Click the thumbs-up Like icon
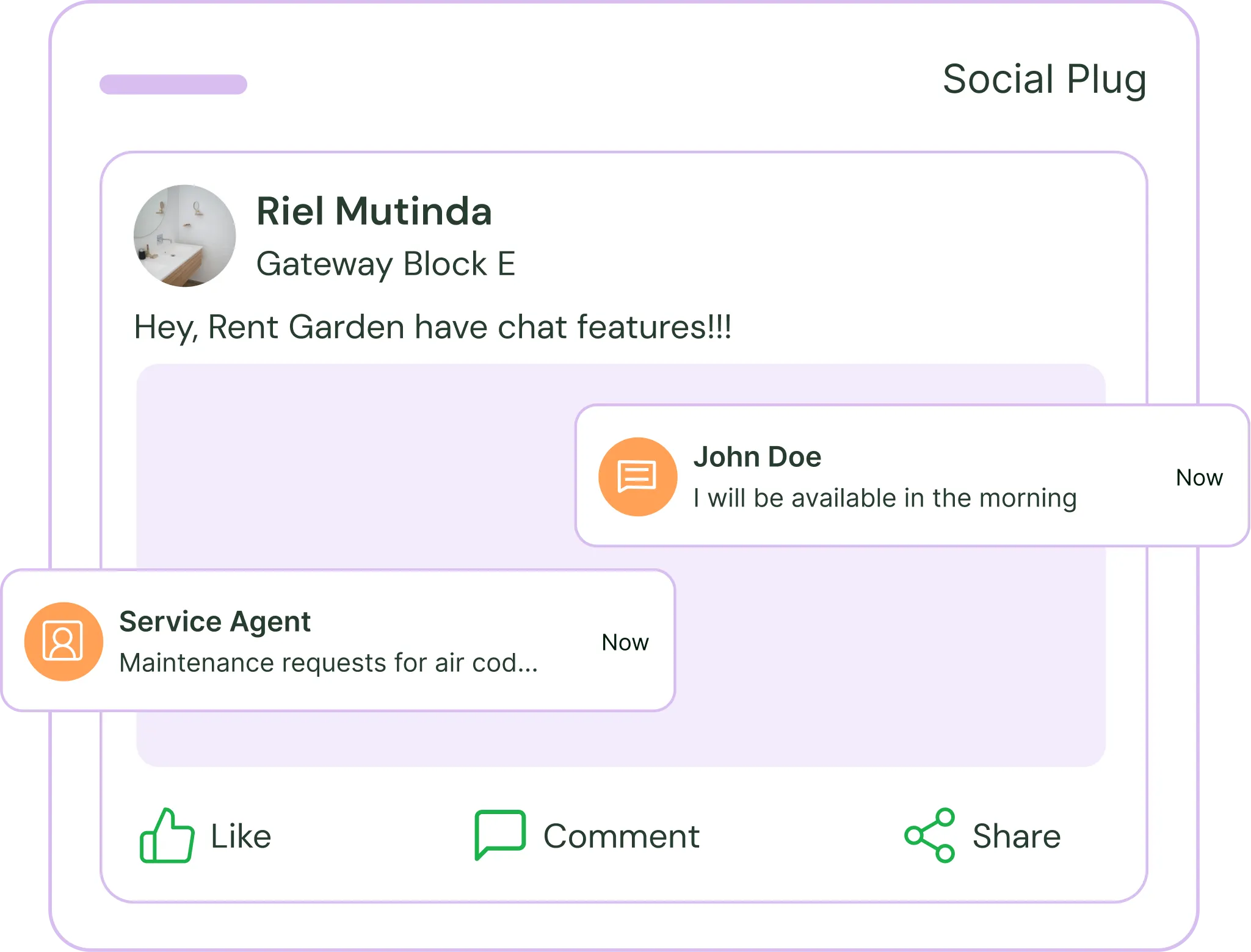Viewport: 1251px width, 952px height. click(x=167, y=835)
